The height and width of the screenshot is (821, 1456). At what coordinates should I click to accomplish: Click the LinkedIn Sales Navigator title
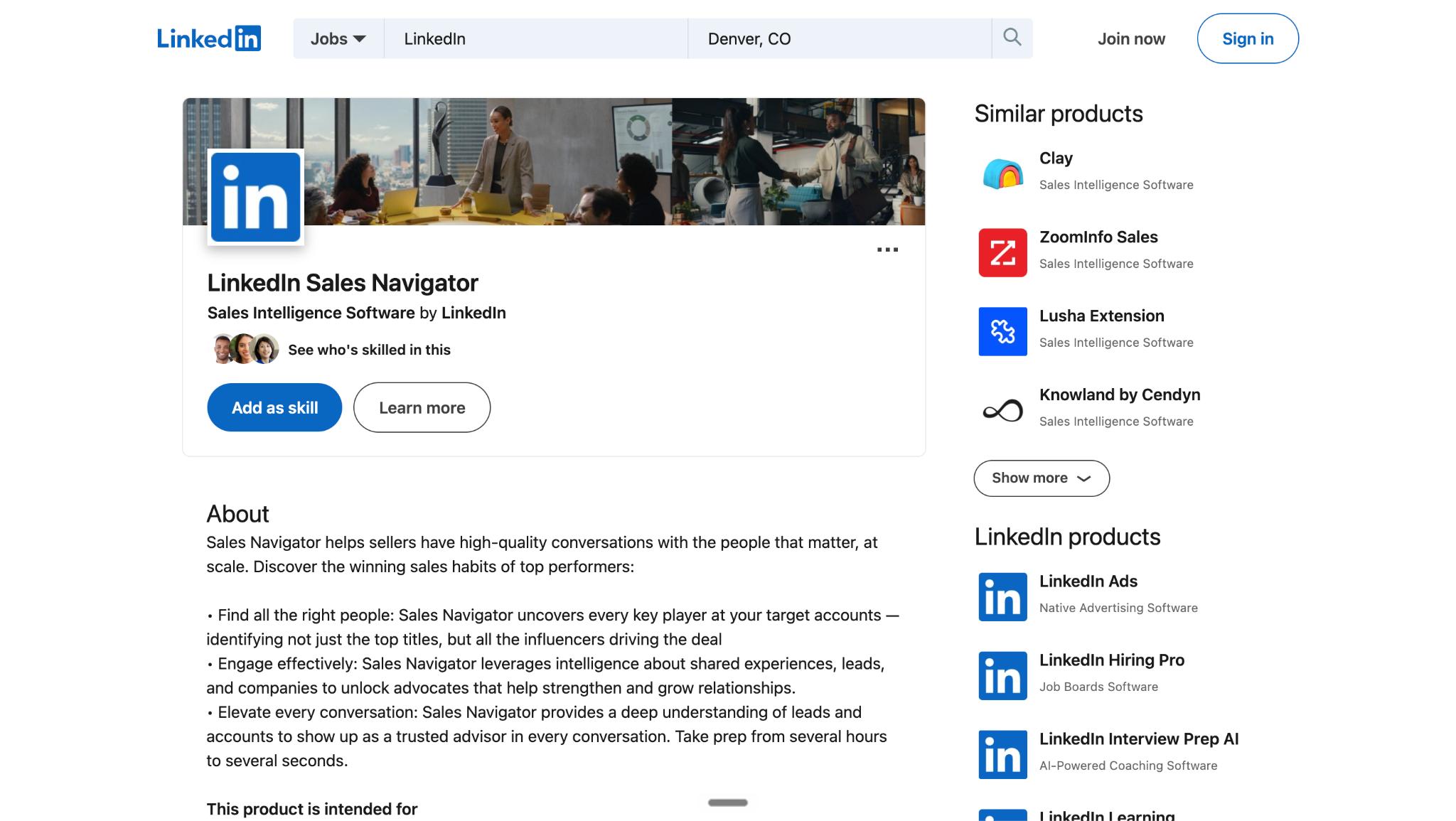(x=343, y=282)
